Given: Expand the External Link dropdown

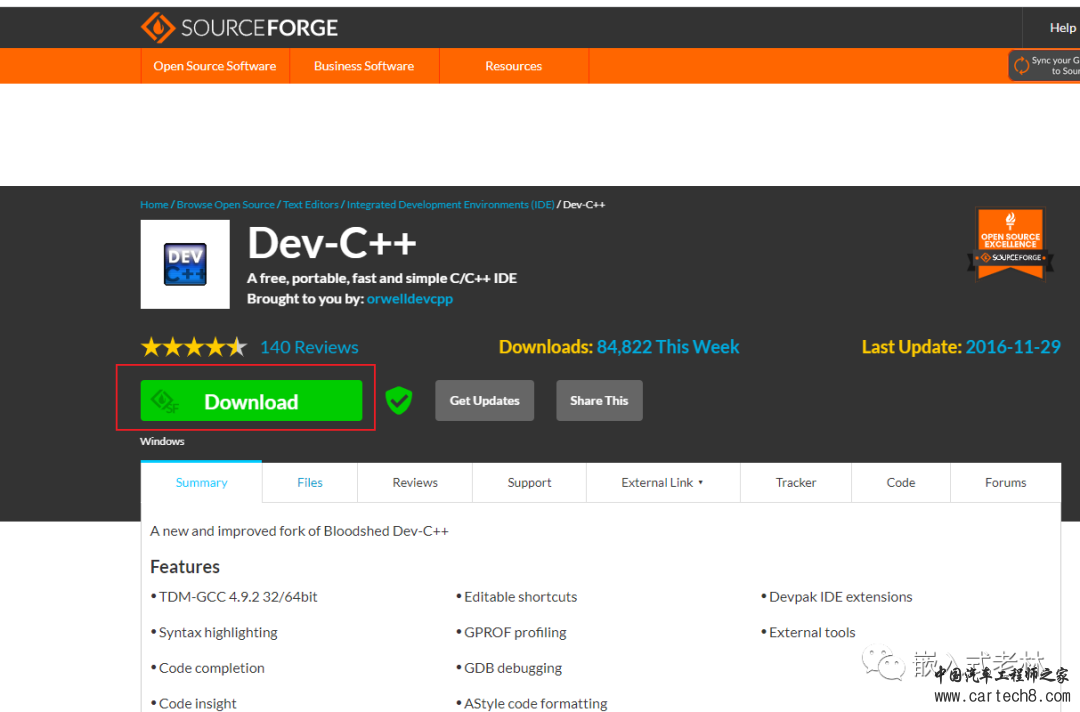Looking at the screenshot, I should pos(663,483).
